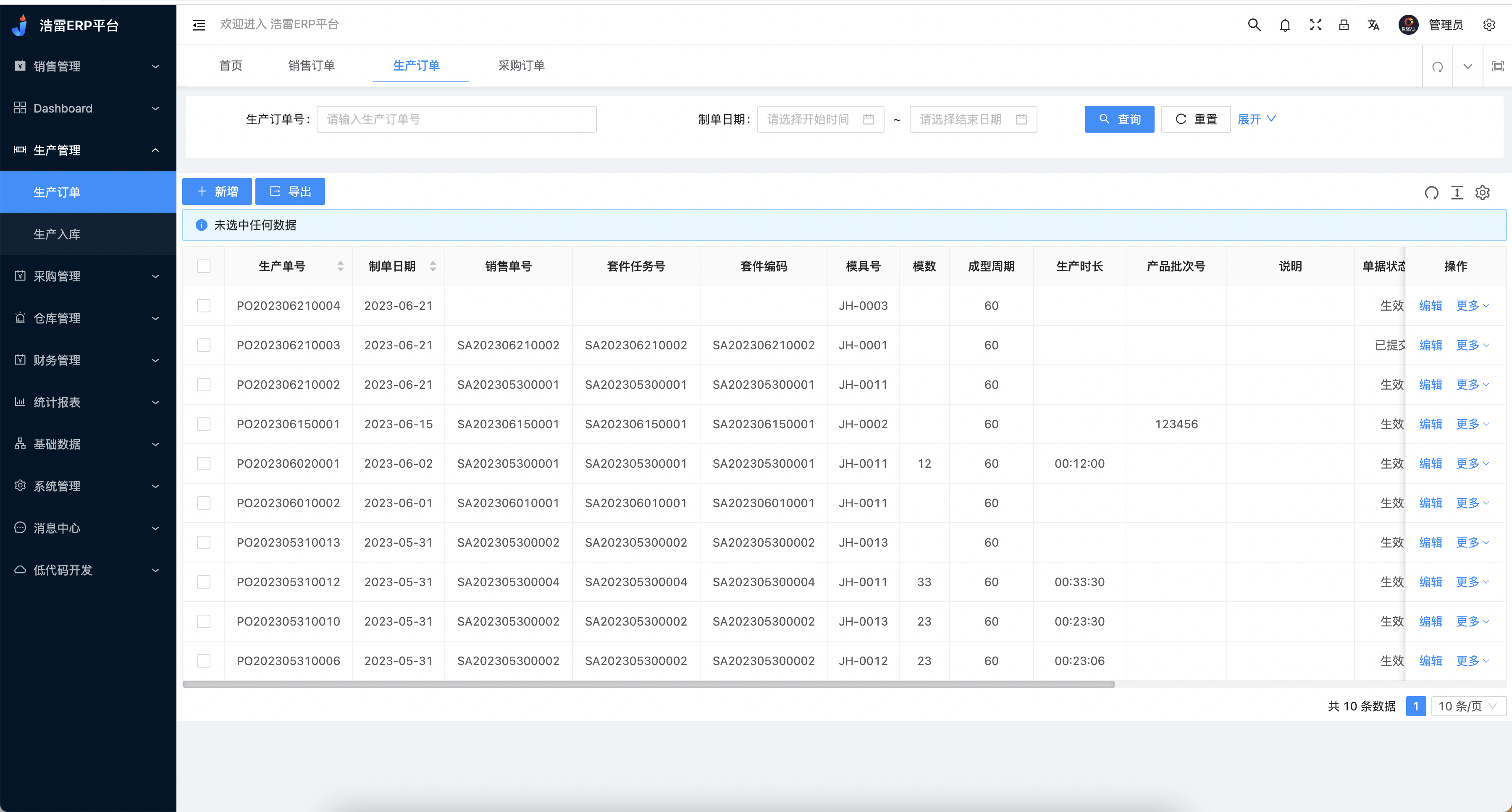Focus the 生产订单号 input field
This screenshot has height=812, width=1512.
click(457, 119)
